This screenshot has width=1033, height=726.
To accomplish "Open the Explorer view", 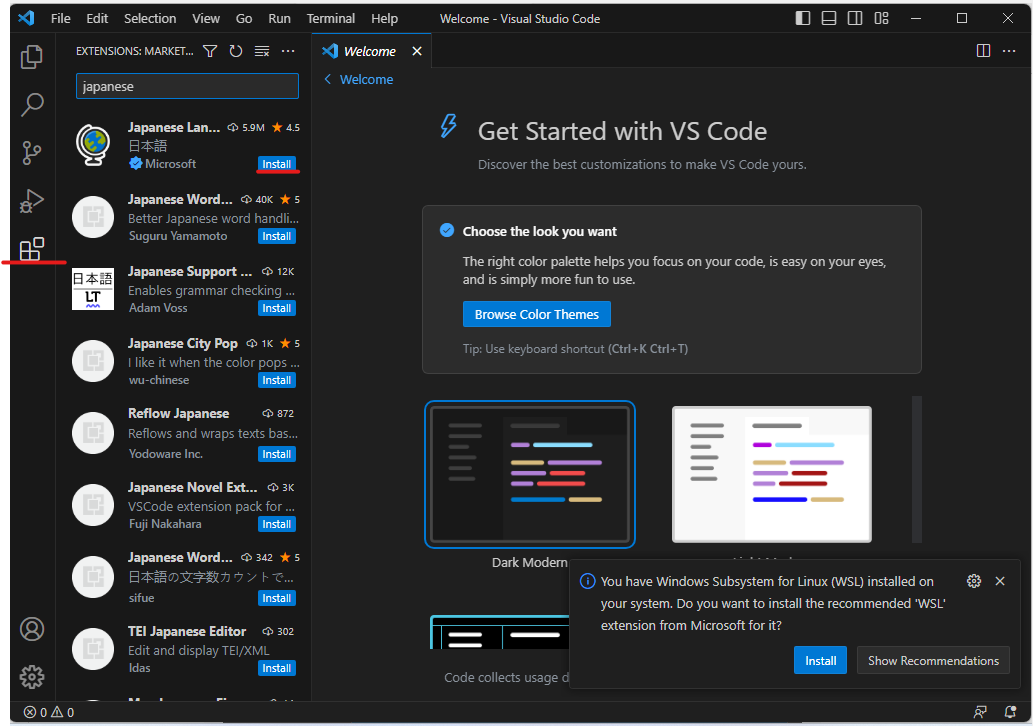I will pyautogui.click(x=31, y=57).
